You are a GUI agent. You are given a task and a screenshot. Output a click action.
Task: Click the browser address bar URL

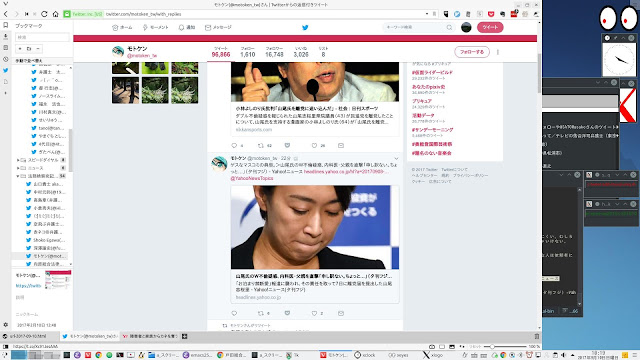tap(144, 14)
